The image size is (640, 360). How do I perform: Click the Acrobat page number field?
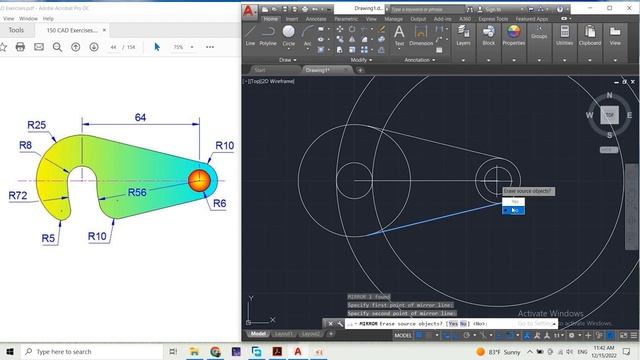[x=113, y=47]
